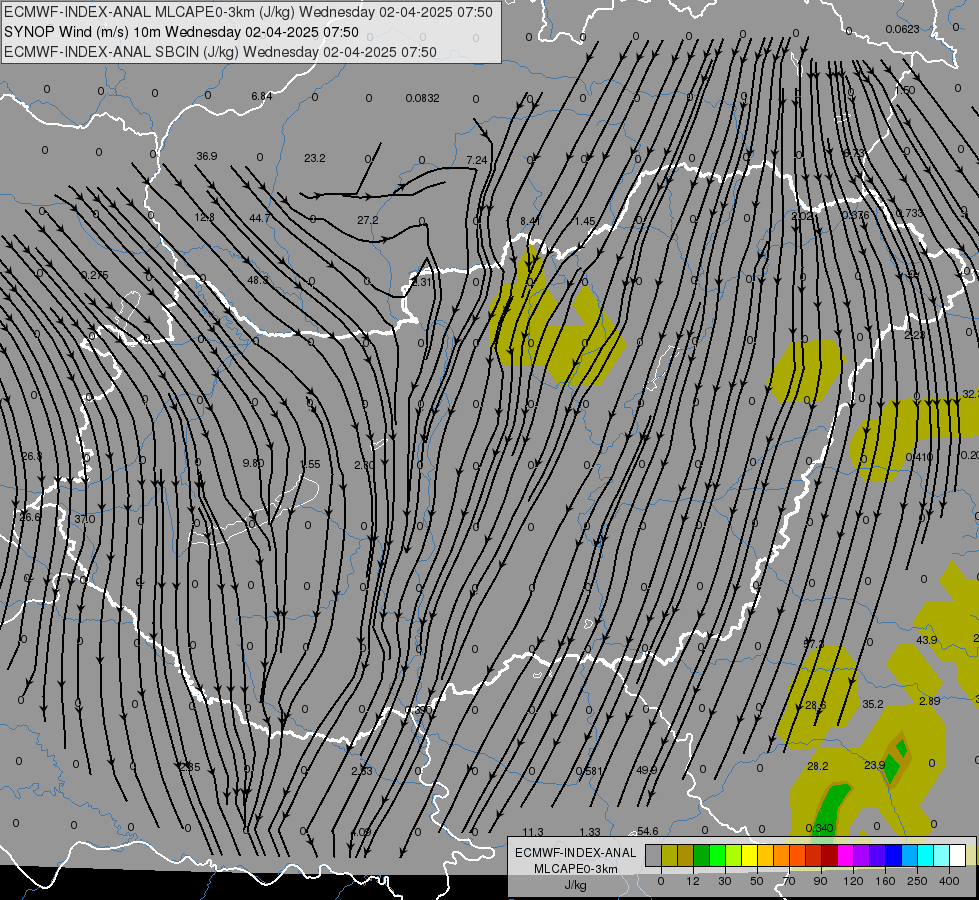This screenshot has width=979, height=900.
Task: Click the pure blue legend swatch
Action: click(893, 856)
